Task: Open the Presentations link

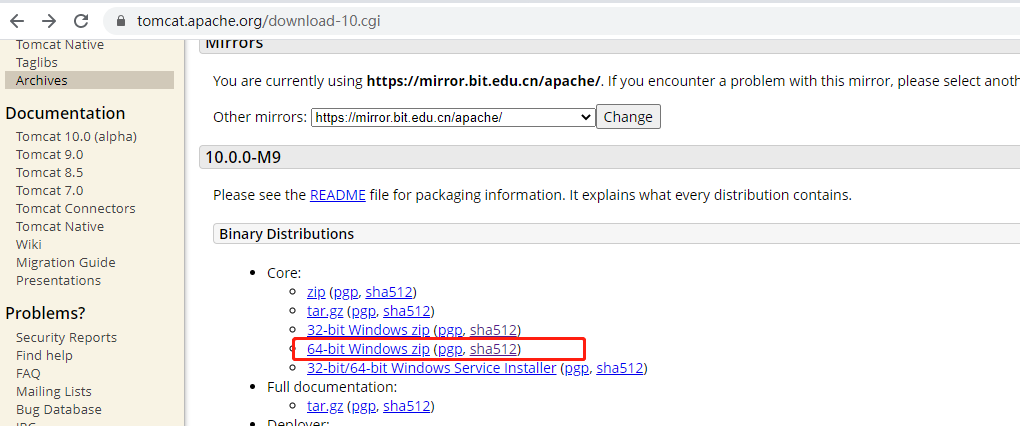Action: click(59, 280)
